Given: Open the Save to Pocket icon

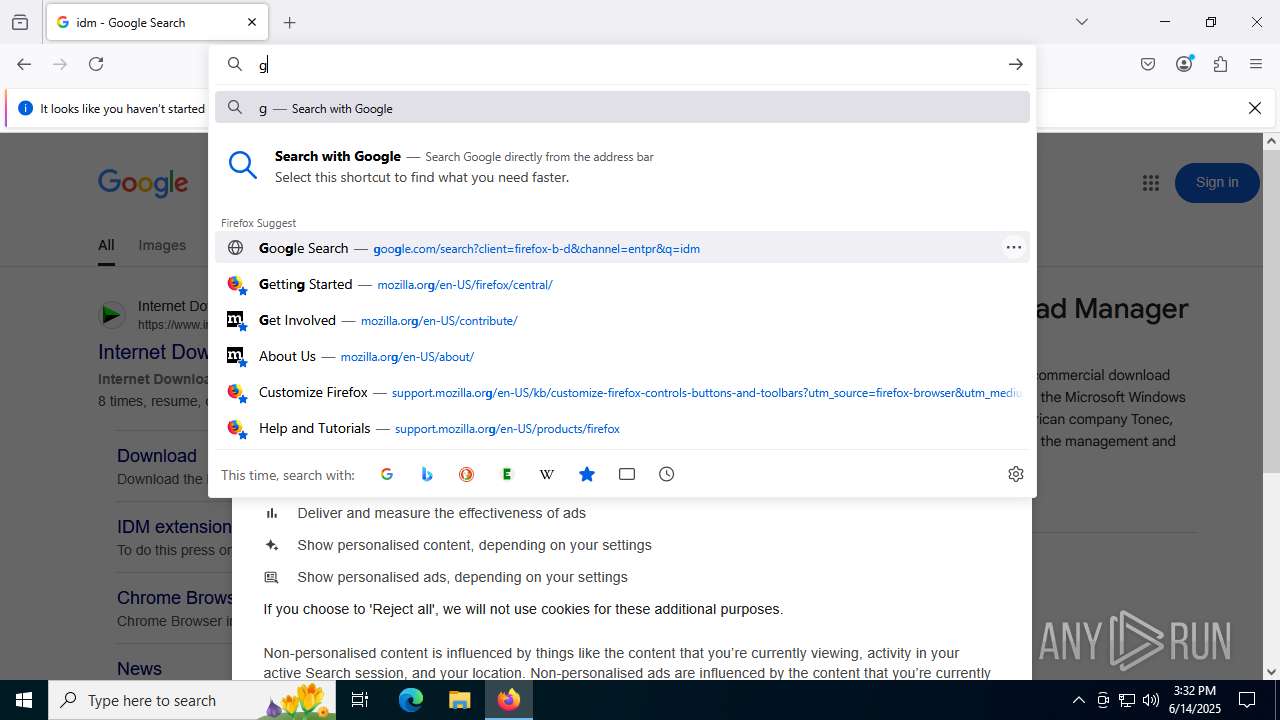Looking at the screenshot, I should 1148,64.
